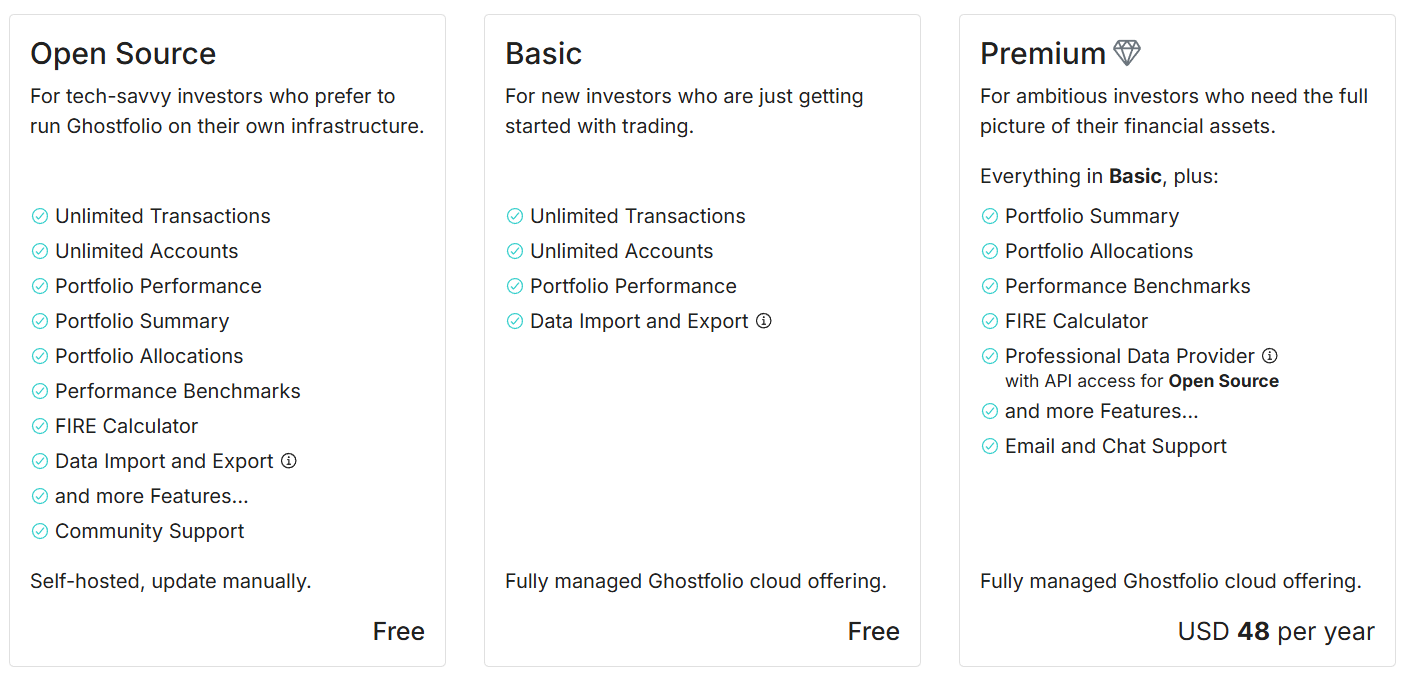
Task: Click the Free price in the Basic plan
Action: (874, 631)
